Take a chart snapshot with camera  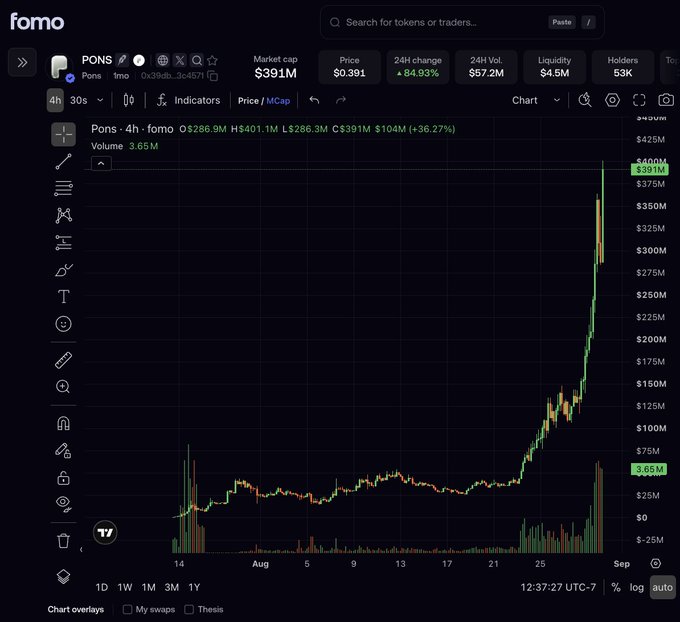pos(666,100)
